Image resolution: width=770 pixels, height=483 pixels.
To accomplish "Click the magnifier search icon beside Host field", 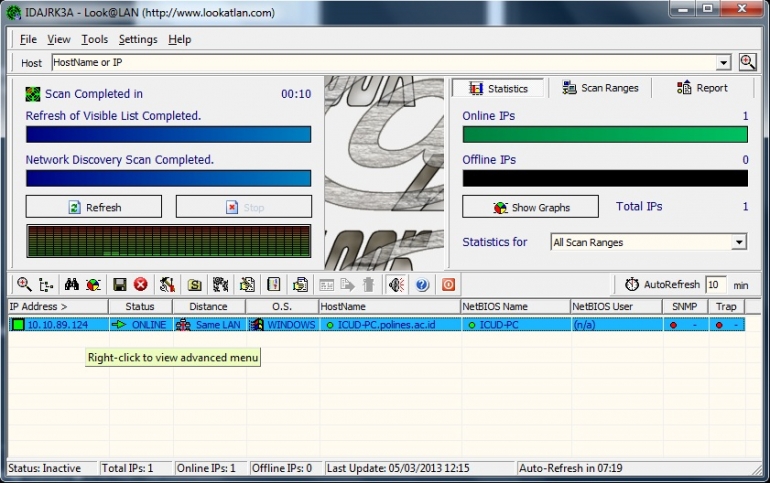I will coord(747,62).
